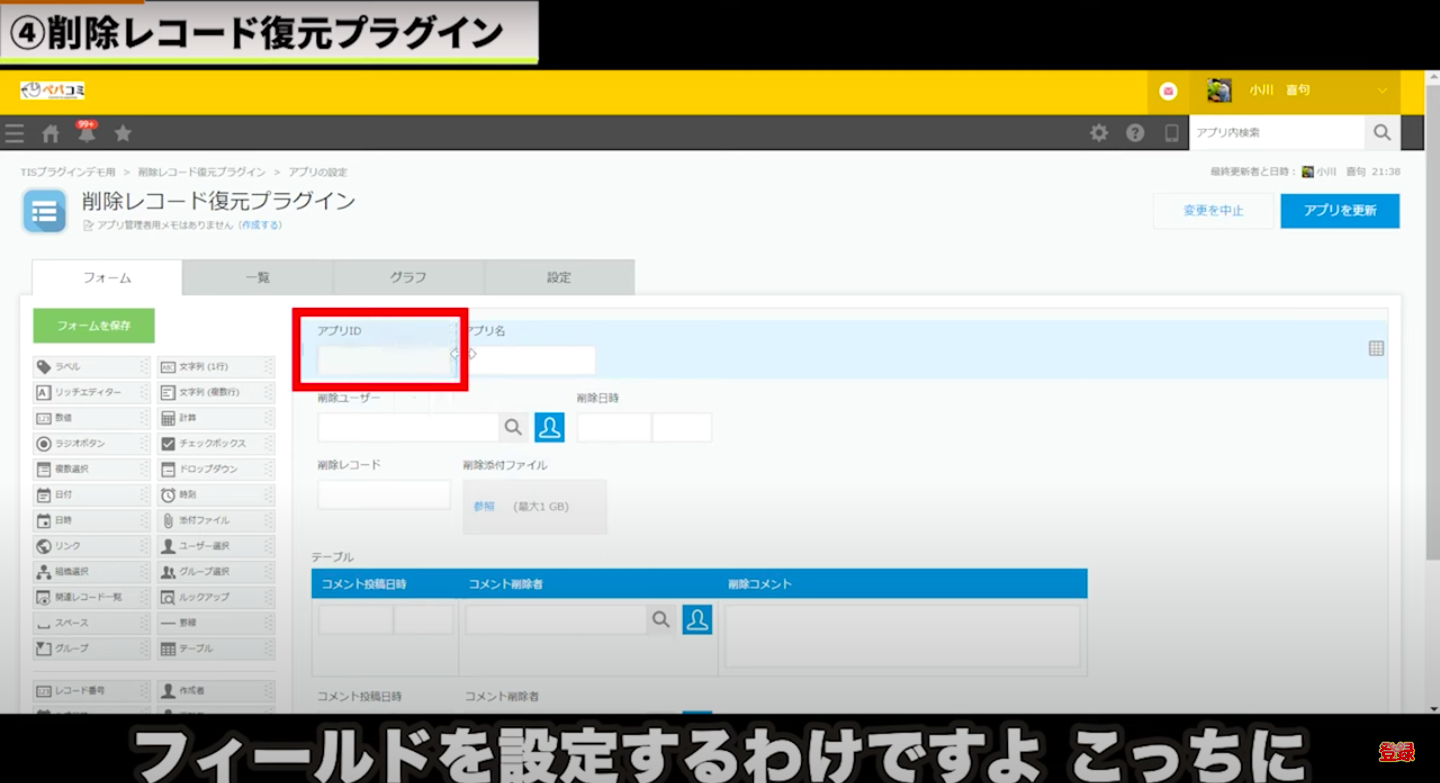Switch to the 一覧 tab
The width and height of the screenshot is (1440, 783).
click(258, 278)
